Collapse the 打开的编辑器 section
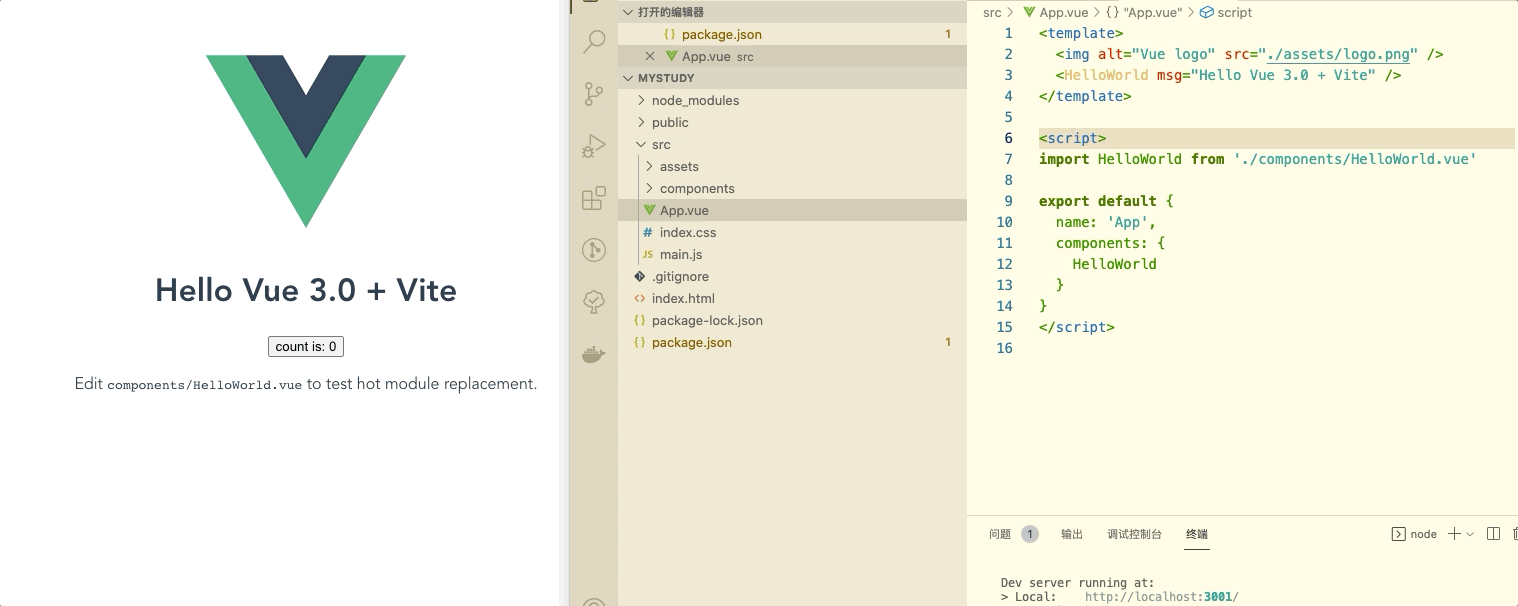 point(628,12)
